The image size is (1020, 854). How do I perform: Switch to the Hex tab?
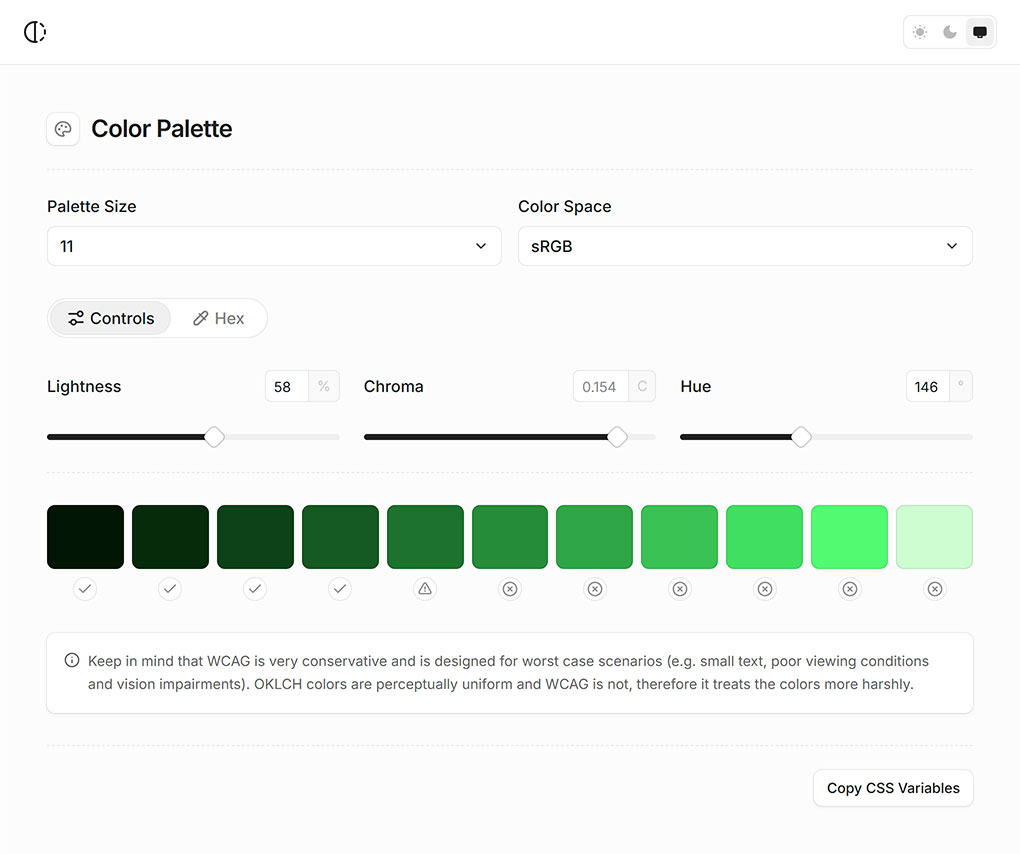(x=219, y=318)
